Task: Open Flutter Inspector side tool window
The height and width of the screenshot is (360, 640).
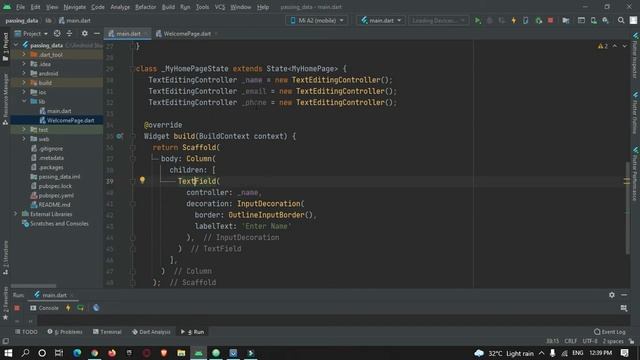Action: (x=635, y=56)
